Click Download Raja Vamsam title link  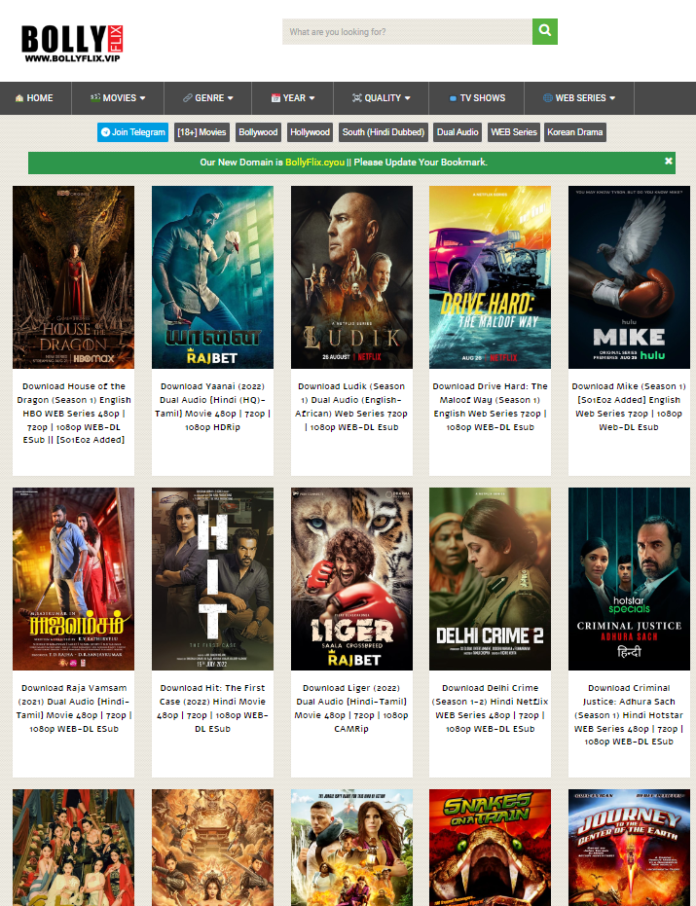point(74,708)
